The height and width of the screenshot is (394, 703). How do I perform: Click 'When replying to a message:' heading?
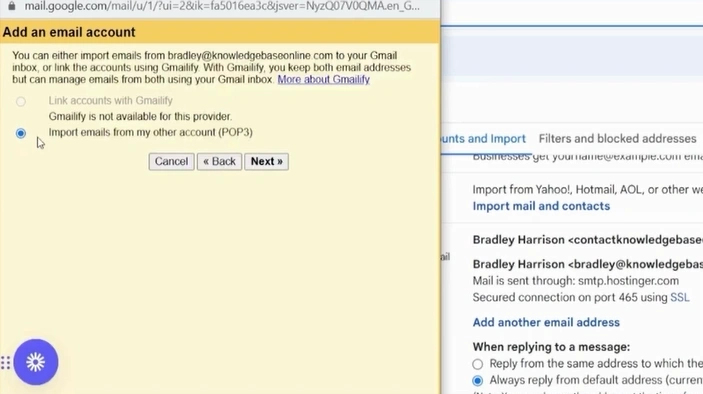551,347
